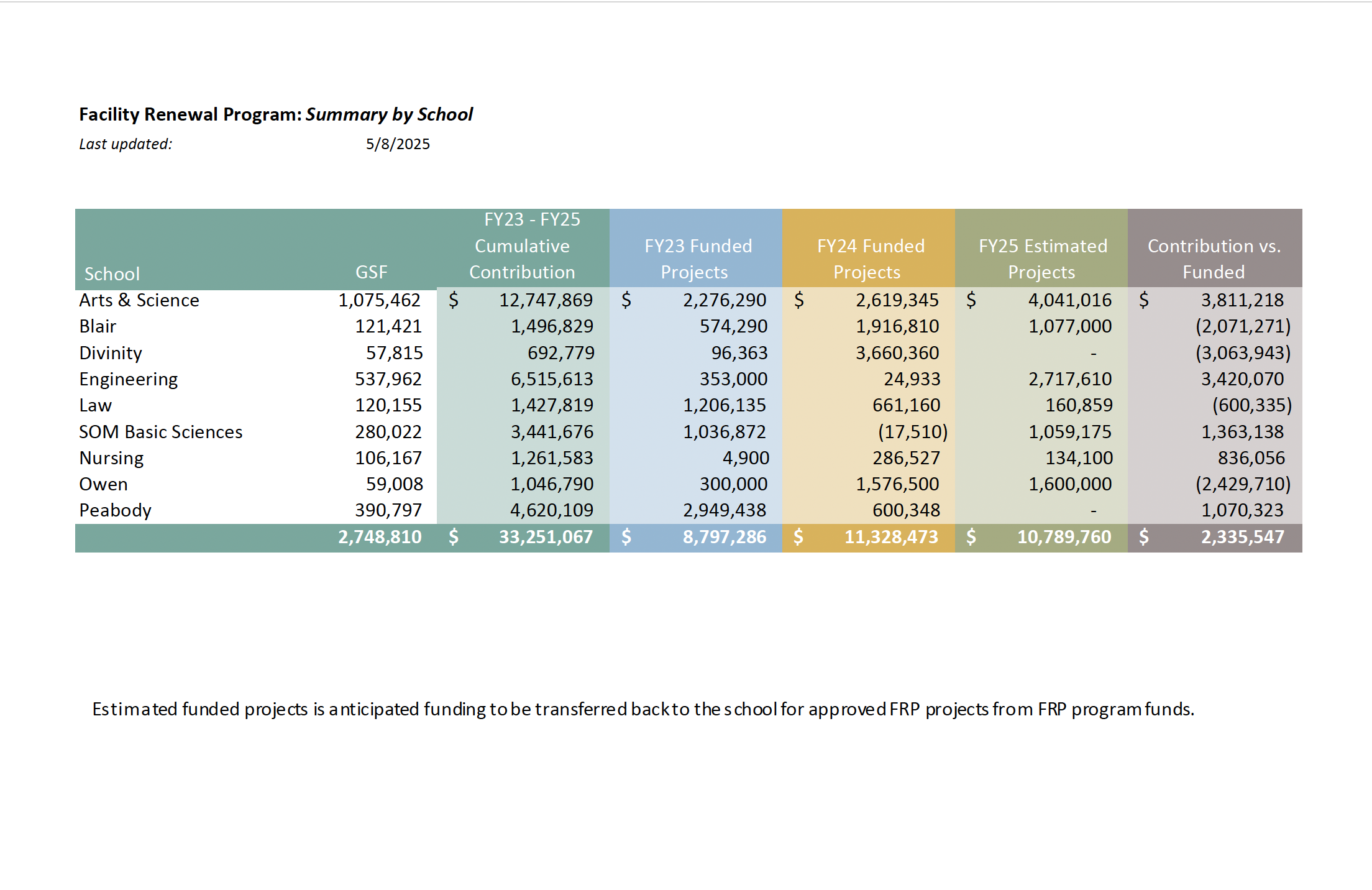
Task: Click the FY25 Estimated Projects header
Action: click(1042, 259)
